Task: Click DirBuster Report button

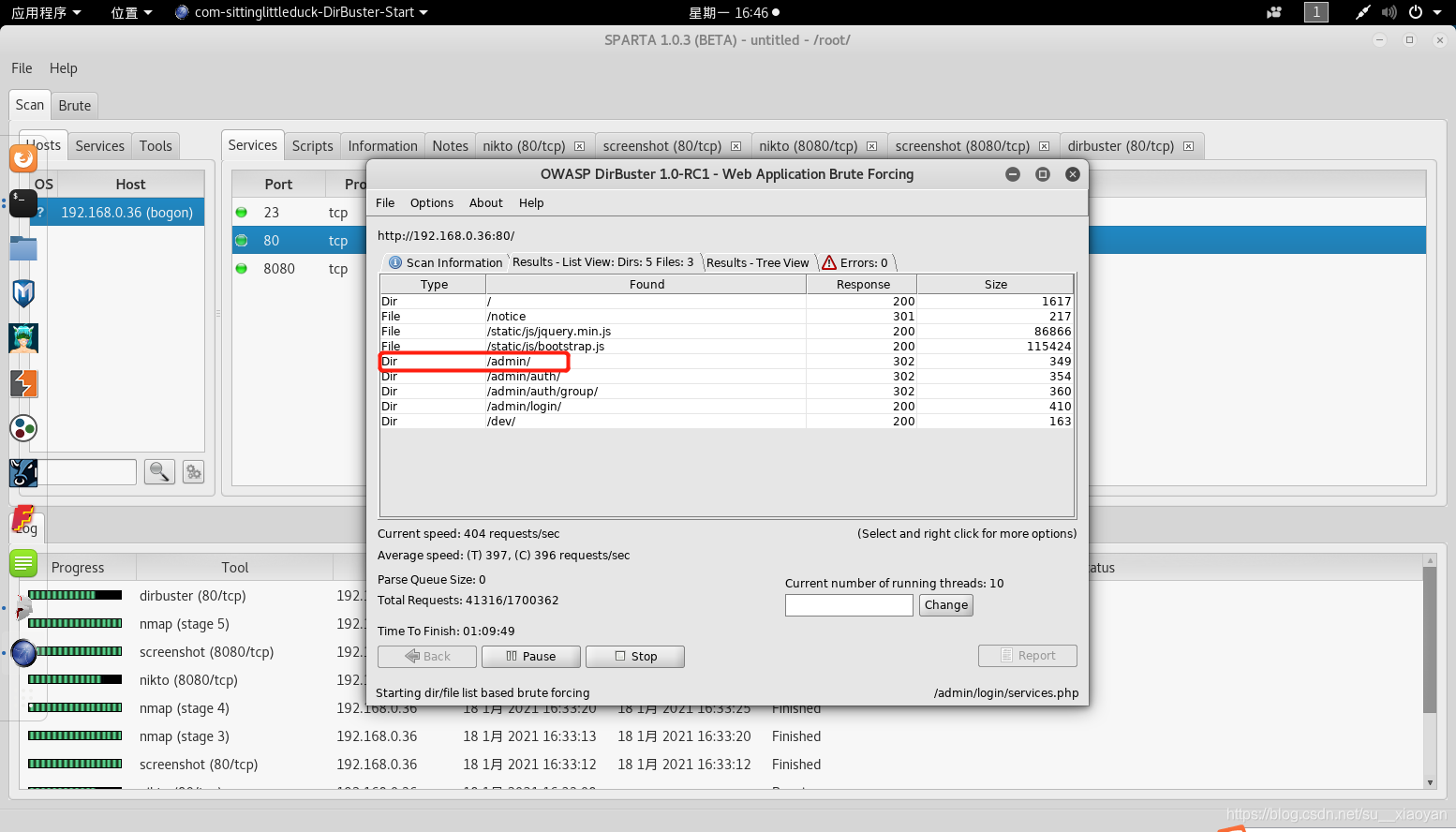Action: coord(1028,656)
